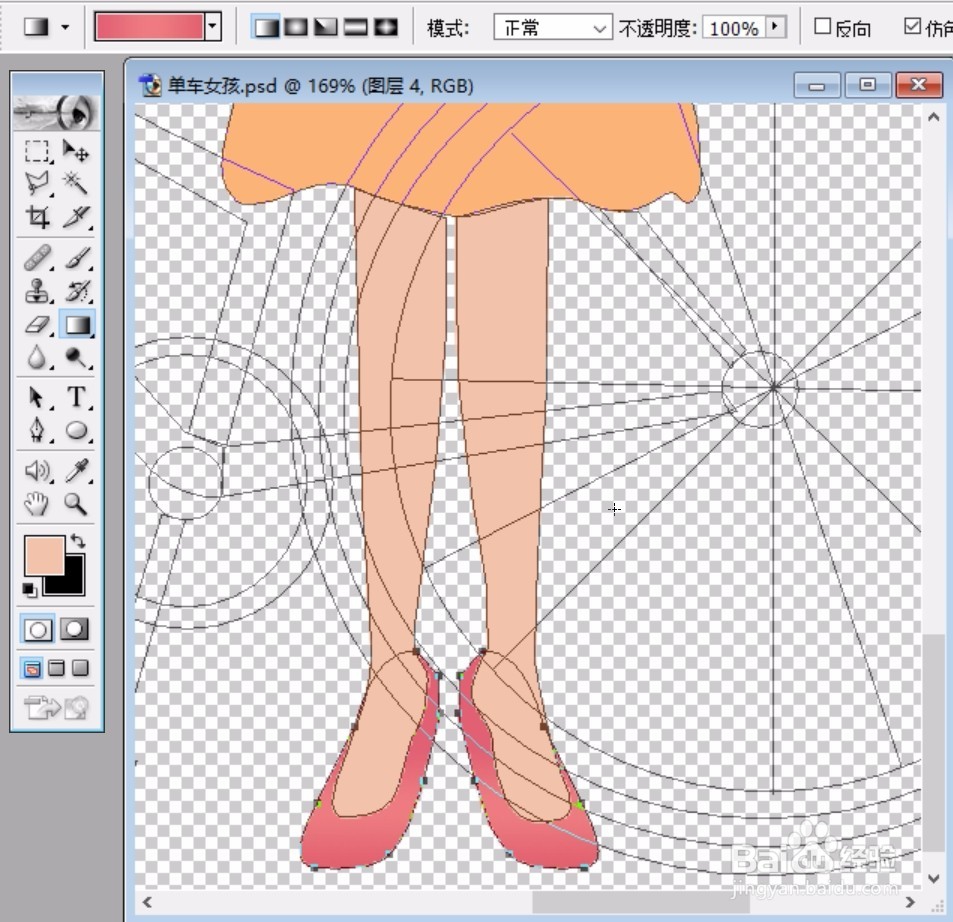
Task: Close the 单车女孩.psd document window
Action: click(919, 86)
